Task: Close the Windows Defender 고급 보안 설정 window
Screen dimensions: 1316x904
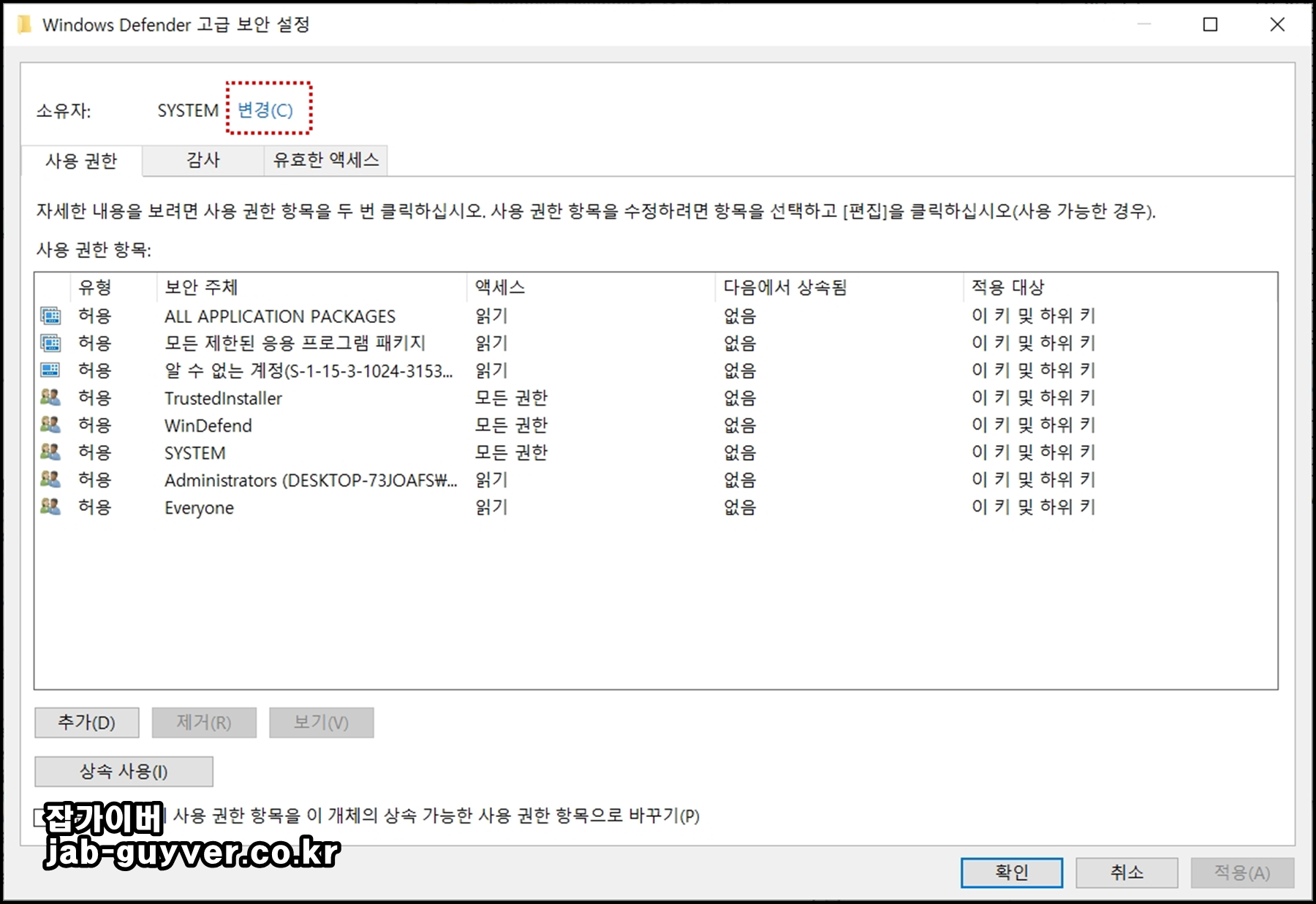Action: 1277,25
